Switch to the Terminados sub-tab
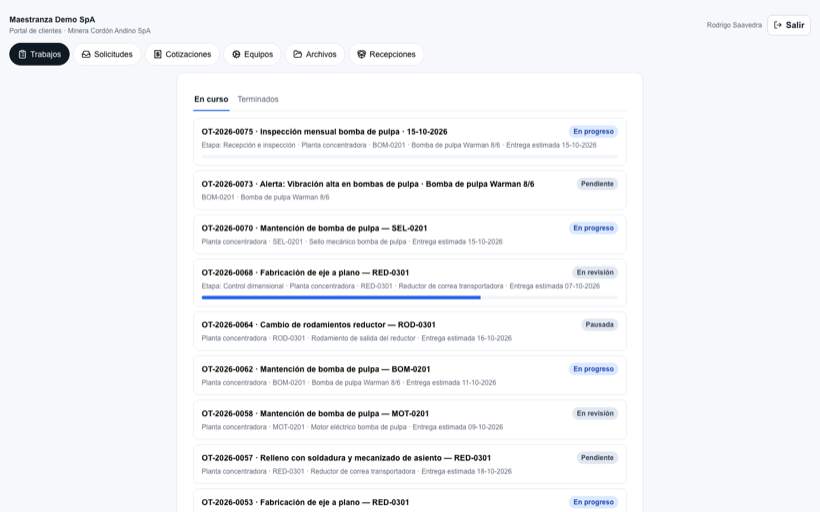The height and width of the screenshot is (512, 820). pyautogui.click(x=258, y=99)
